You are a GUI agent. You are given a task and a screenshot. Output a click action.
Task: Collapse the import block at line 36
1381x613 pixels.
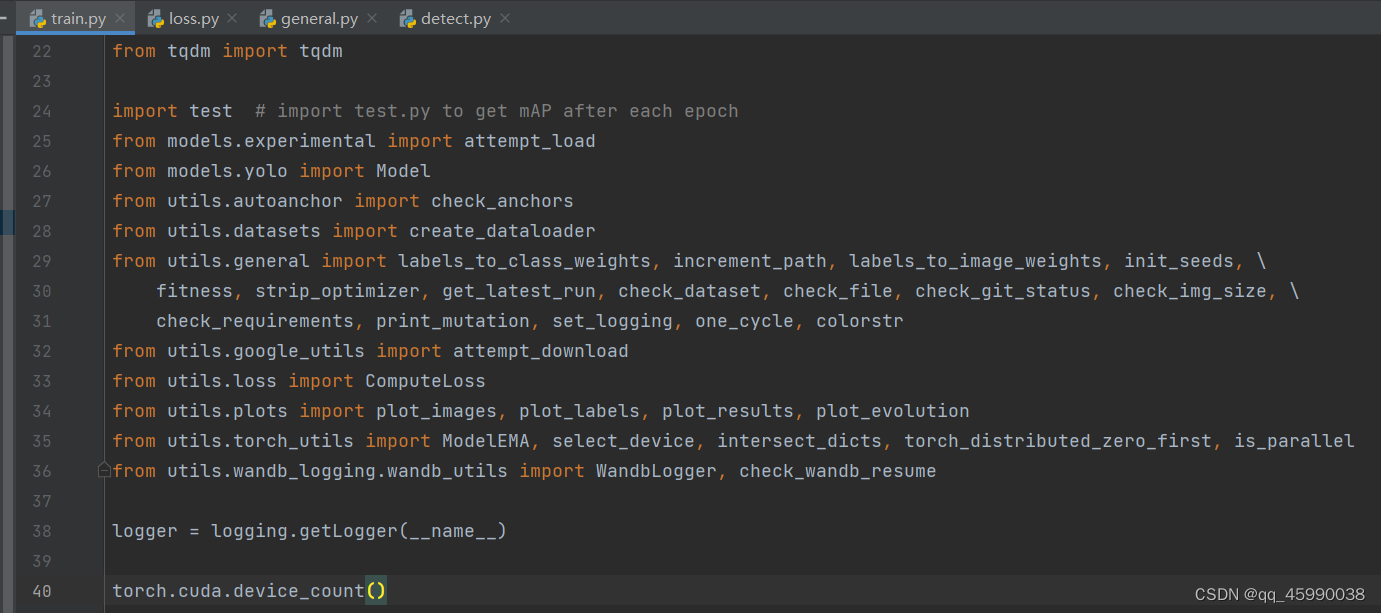(103, 470)
